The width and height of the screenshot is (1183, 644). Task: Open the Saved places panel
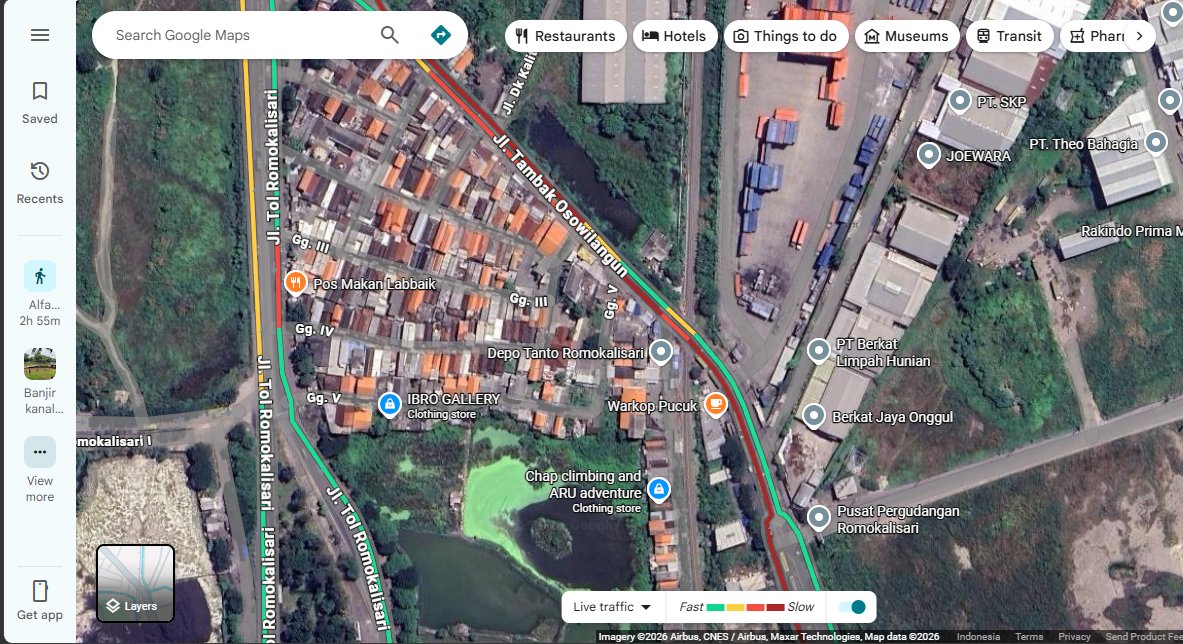pos(40,103)
